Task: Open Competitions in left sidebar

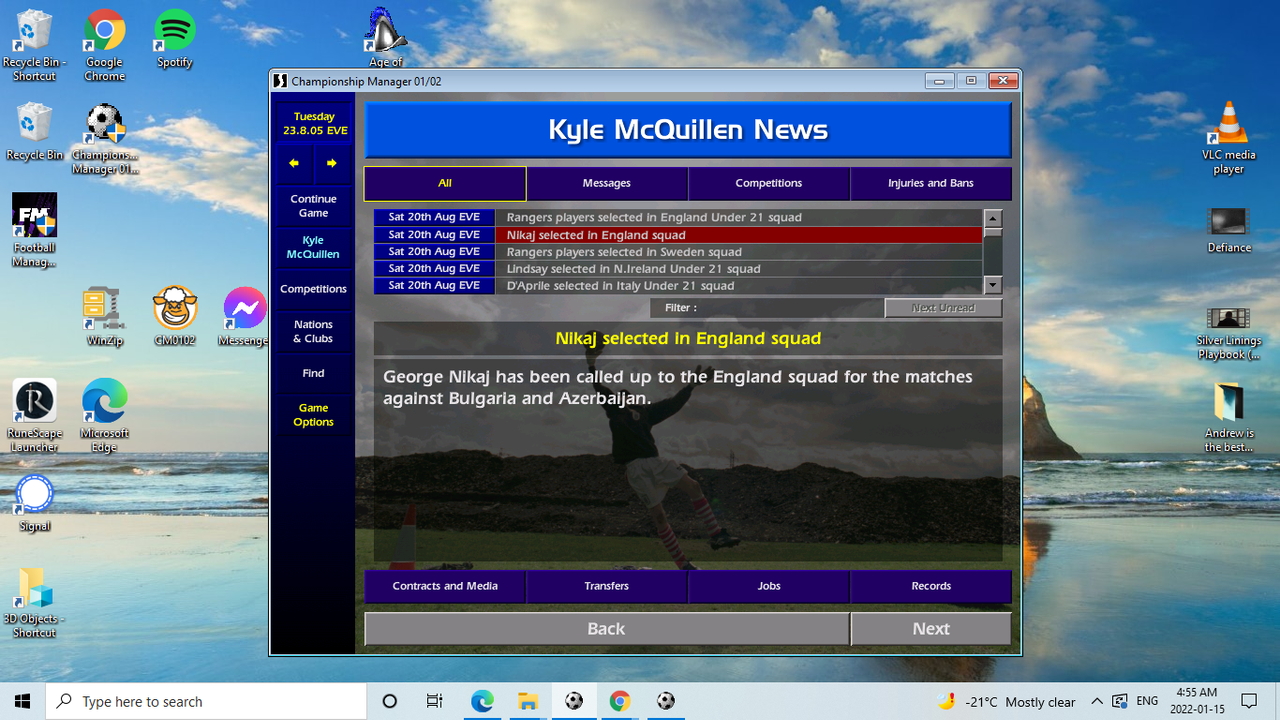Action: point(313,289)
